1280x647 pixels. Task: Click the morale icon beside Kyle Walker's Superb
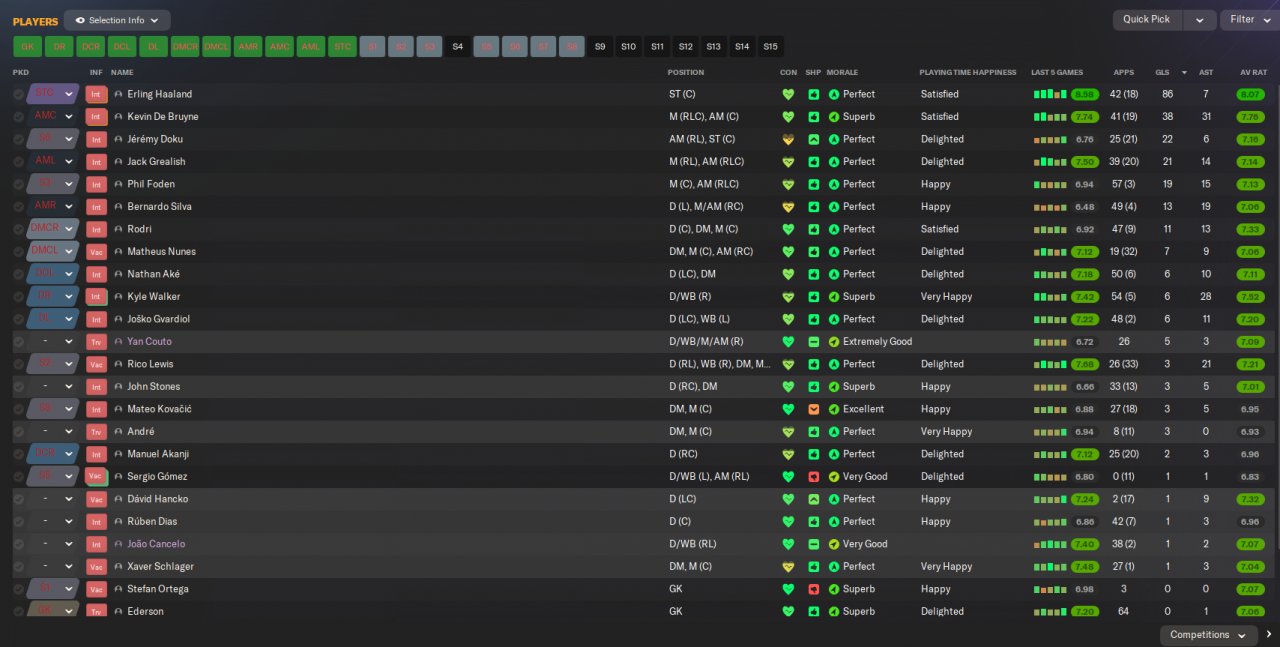coord(834,297)
